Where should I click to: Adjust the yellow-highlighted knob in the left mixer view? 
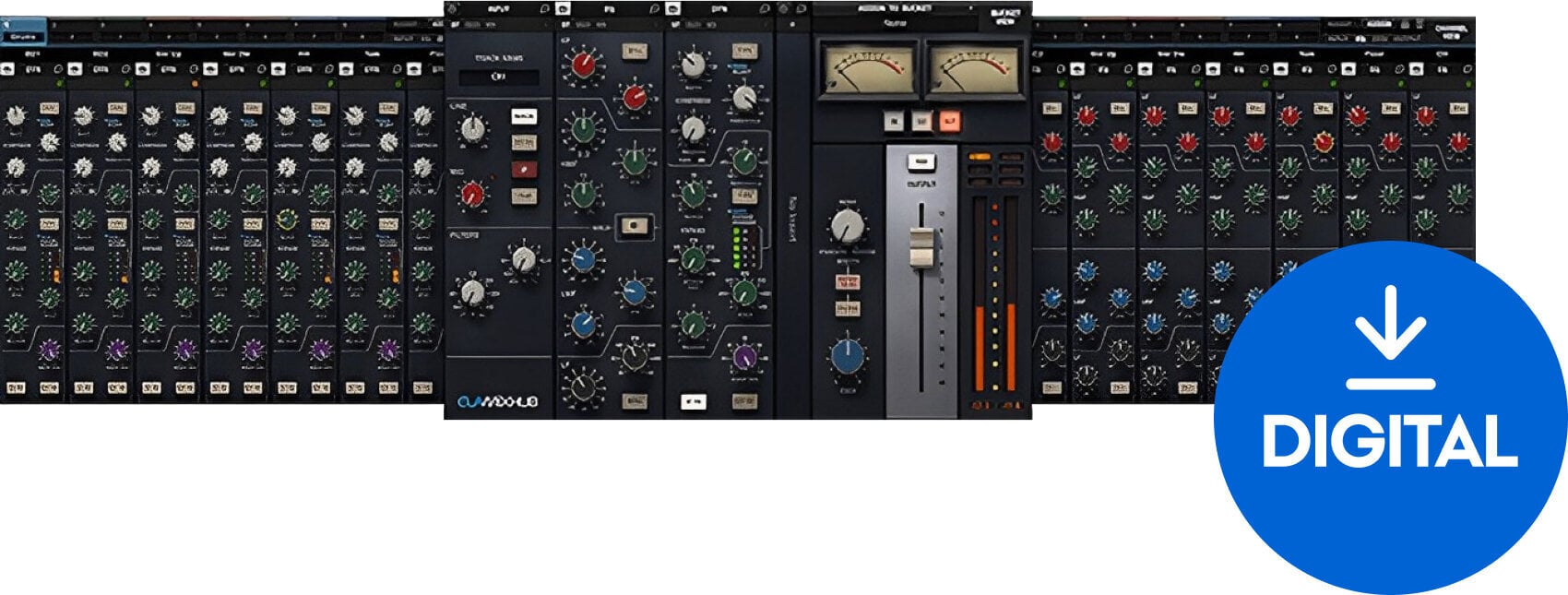pos(287,220)
